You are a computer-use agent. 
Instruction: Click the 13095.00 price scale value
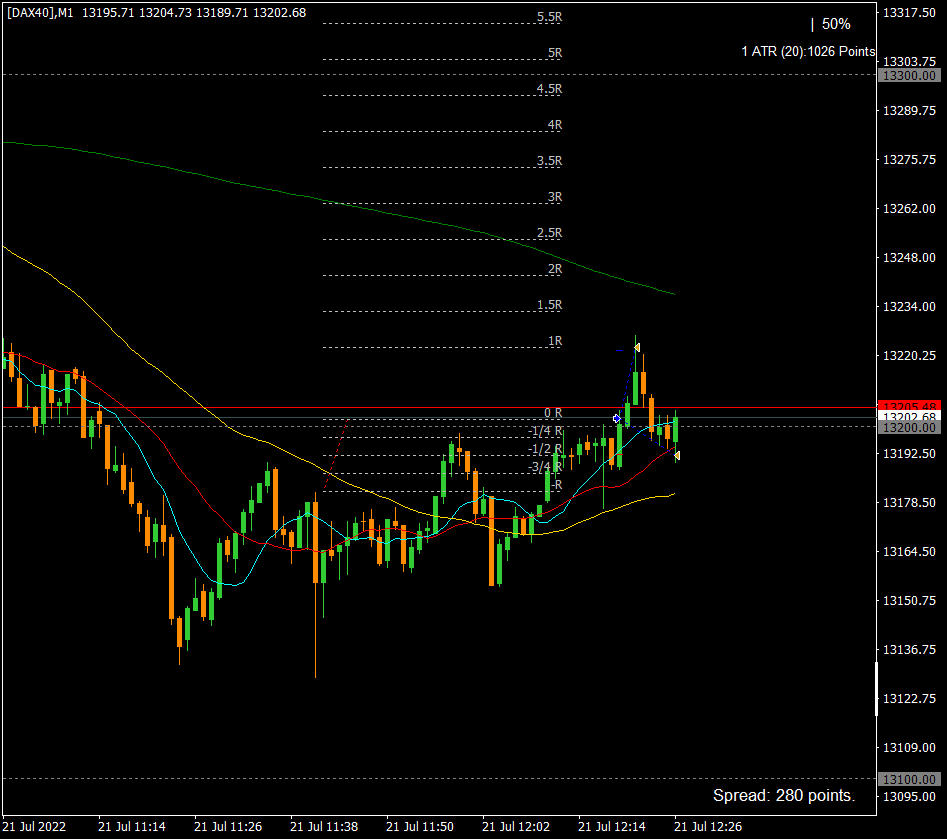pos(909,796)
